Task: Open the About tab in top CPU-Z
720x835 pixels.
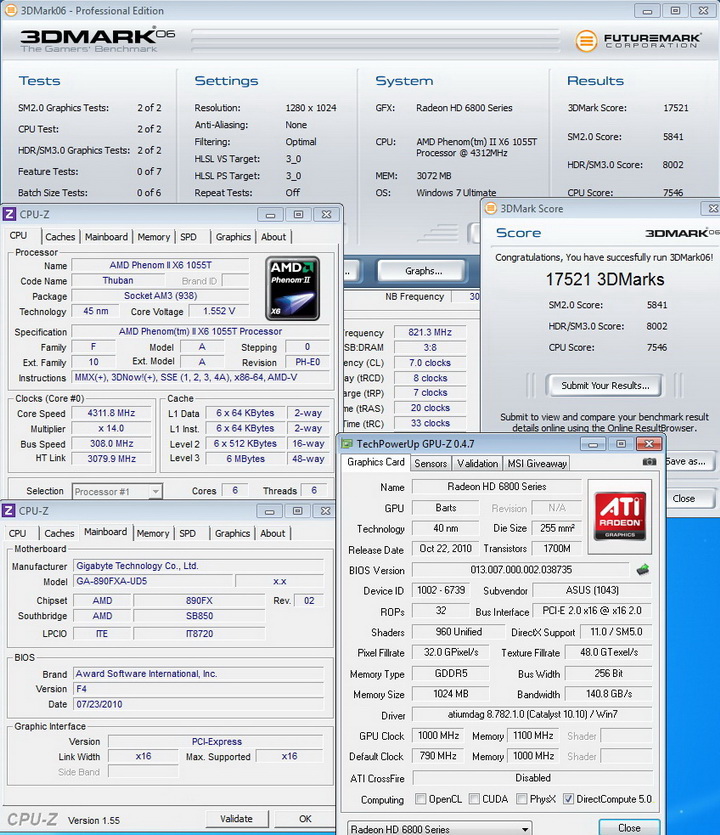Action: point(273,237)
